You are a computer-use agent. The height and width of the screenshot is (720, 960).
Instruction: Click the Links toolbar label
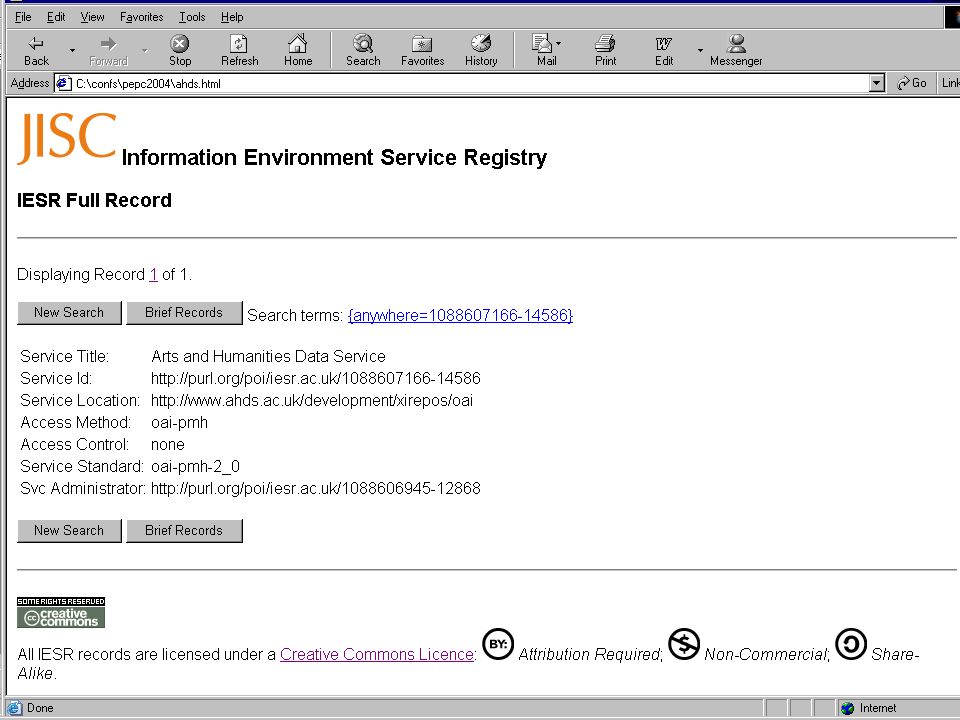coord(950,83)
